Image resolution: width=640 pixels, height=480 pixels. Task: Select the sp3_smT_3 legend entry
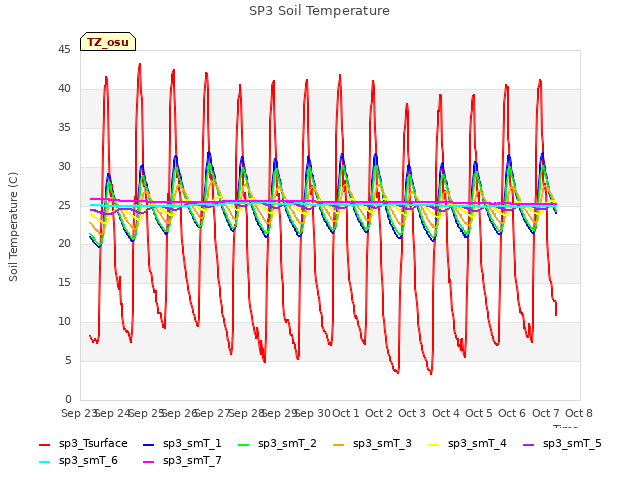tap(372, 443)
